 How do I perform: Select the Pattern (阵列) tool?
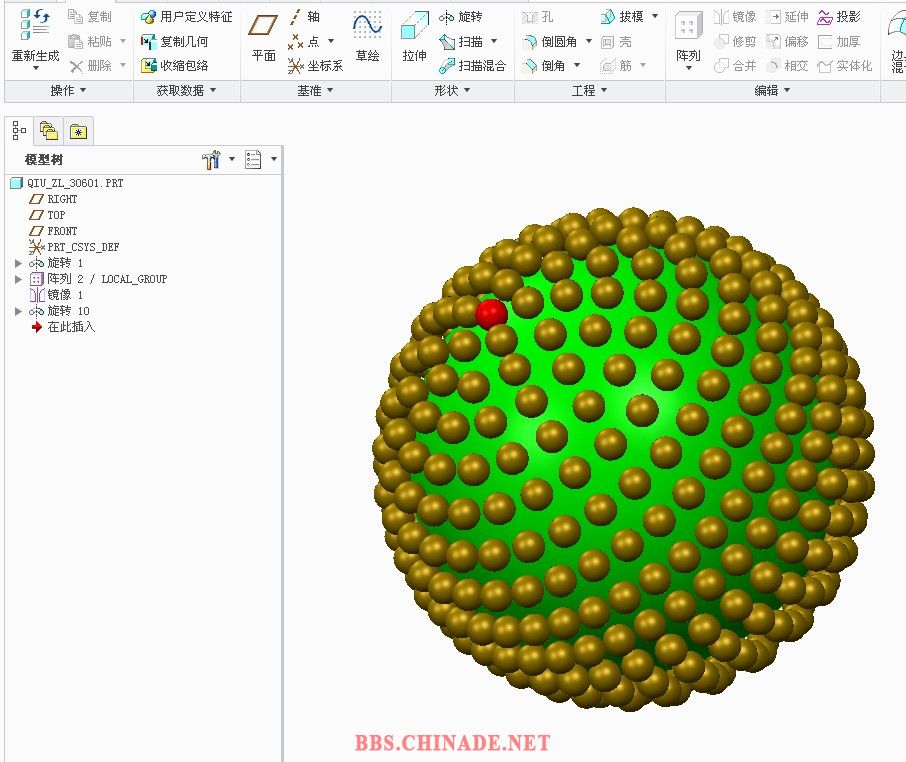point(688,37)
